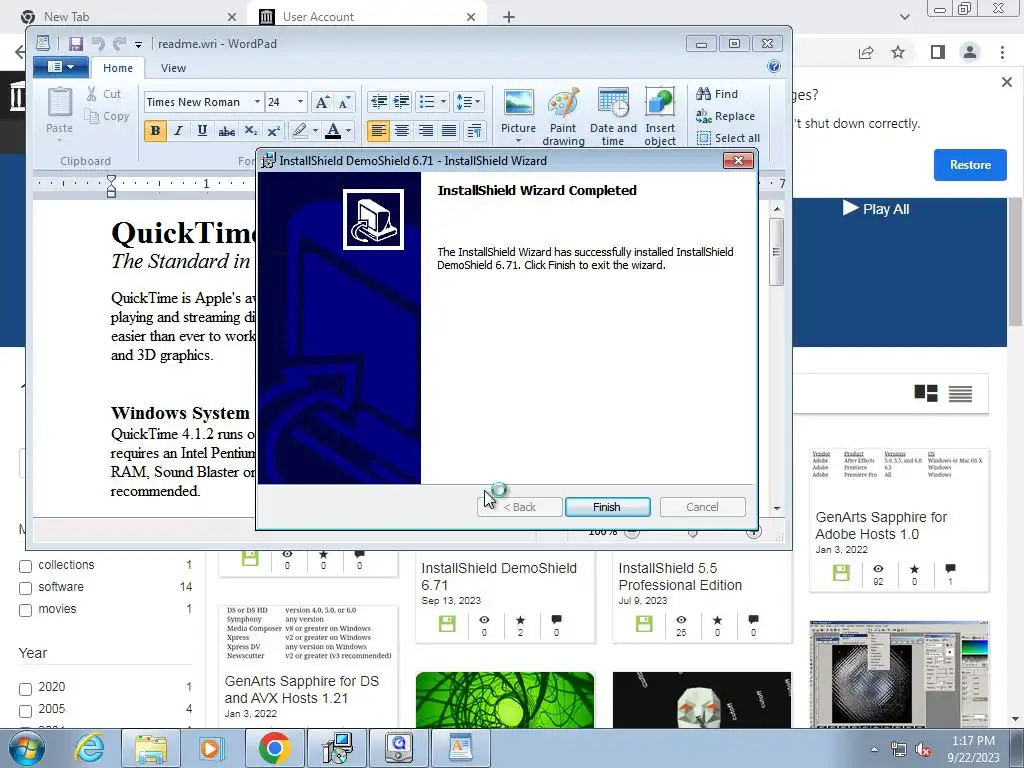
Task: Align text right in WordPad
Action: pos(425,131)
